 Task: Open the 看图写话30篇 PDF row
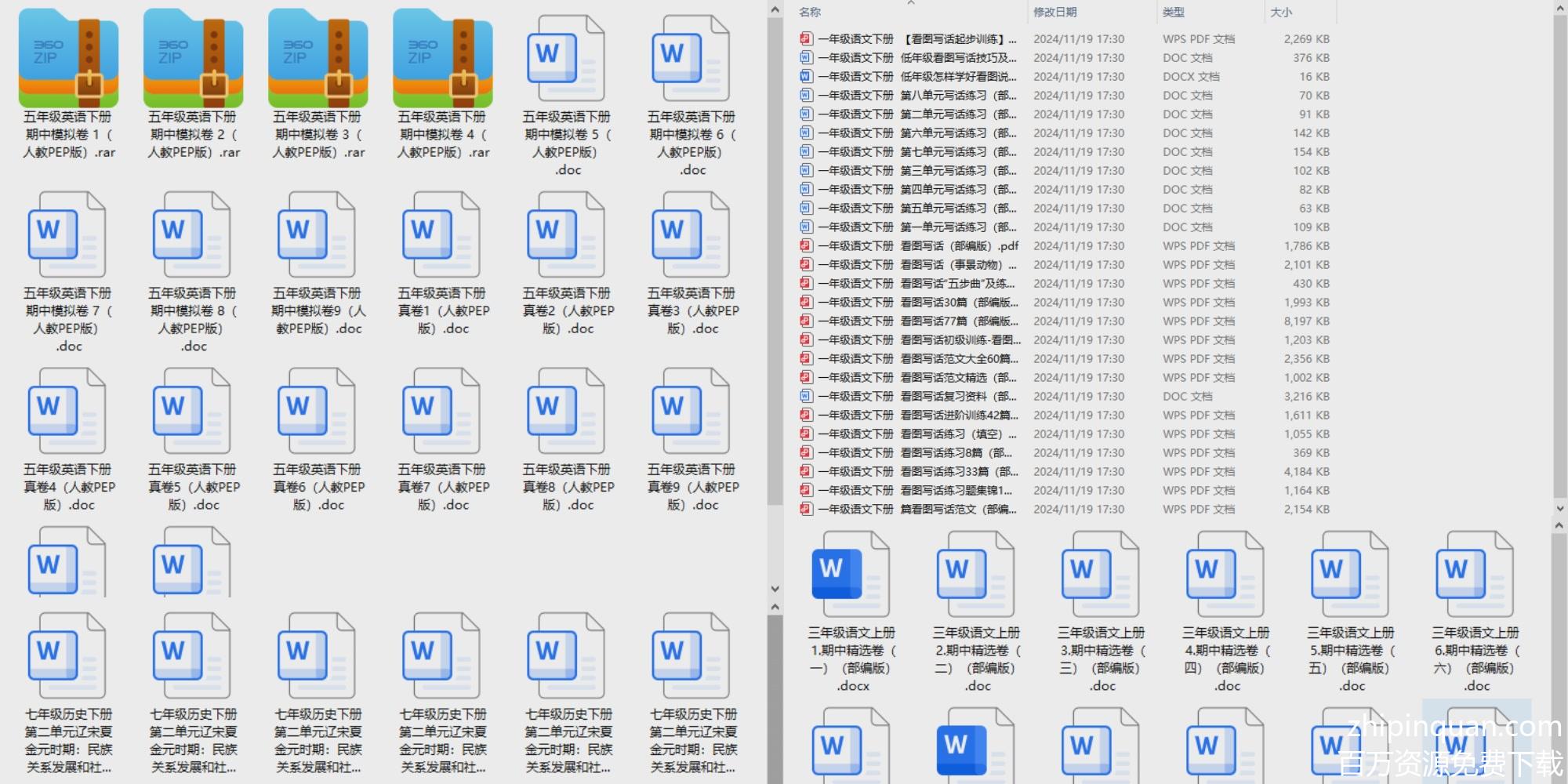tap(1065, 302)
